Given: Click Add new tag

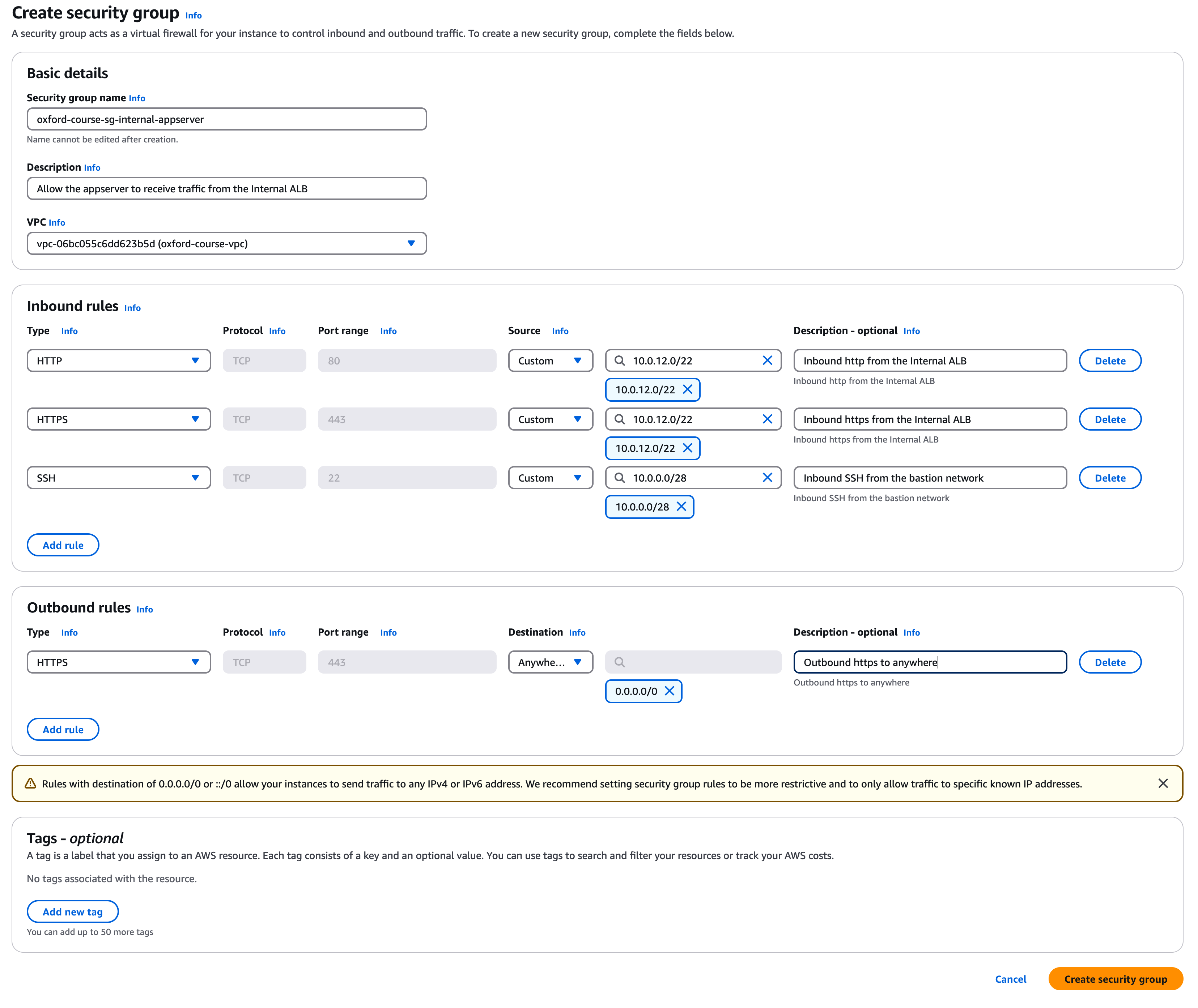Looking at the screenshot, I should (72, 911).
